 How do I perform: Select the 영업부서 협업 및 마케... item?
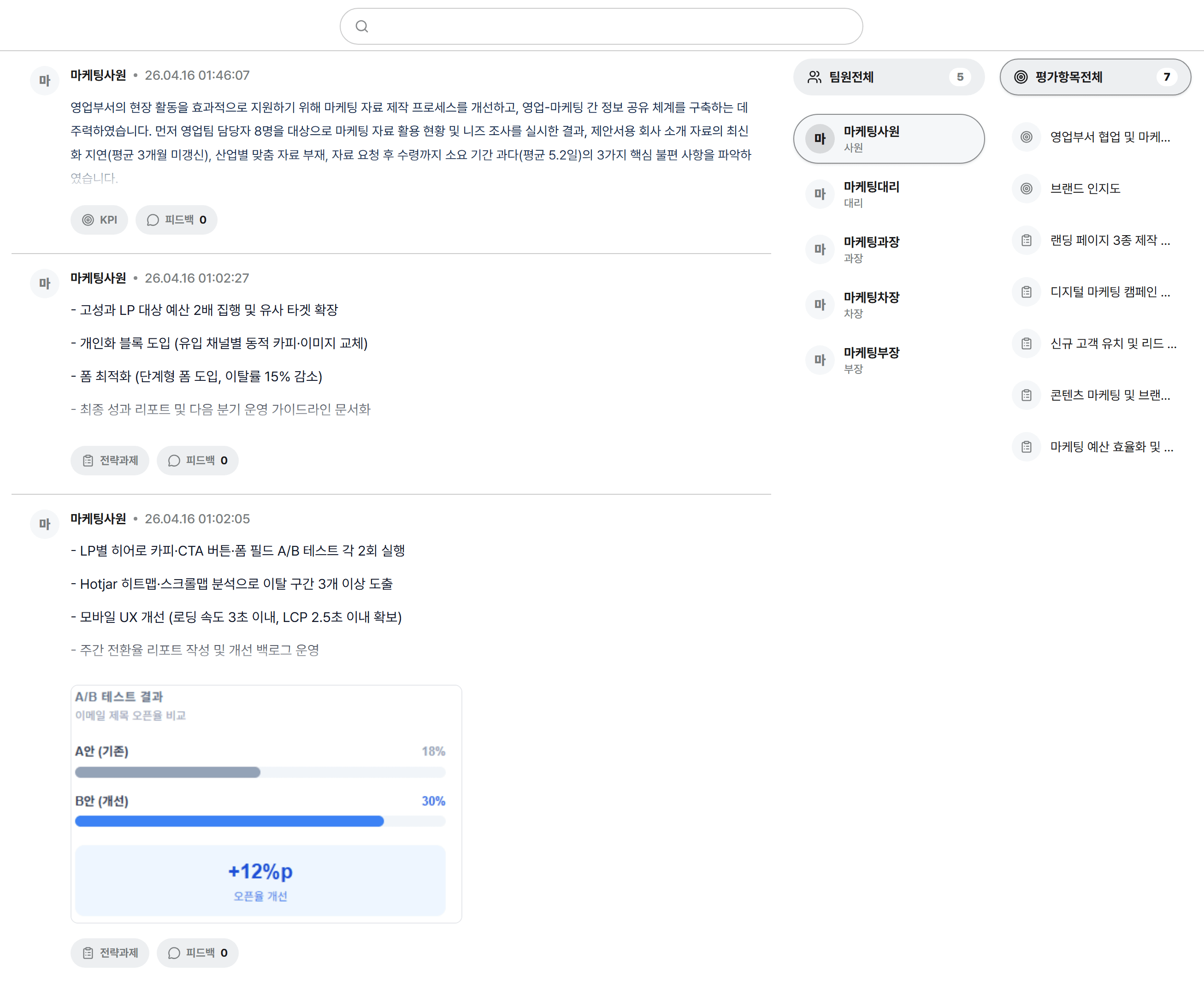[x=1095, y=137]
